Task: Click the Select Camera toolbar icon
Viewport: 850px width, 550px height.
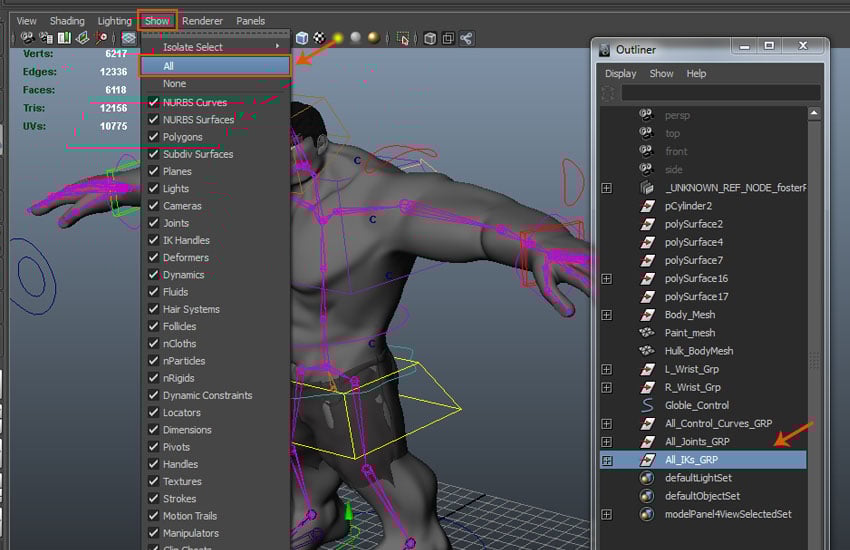Action: (x=26, y=39)
